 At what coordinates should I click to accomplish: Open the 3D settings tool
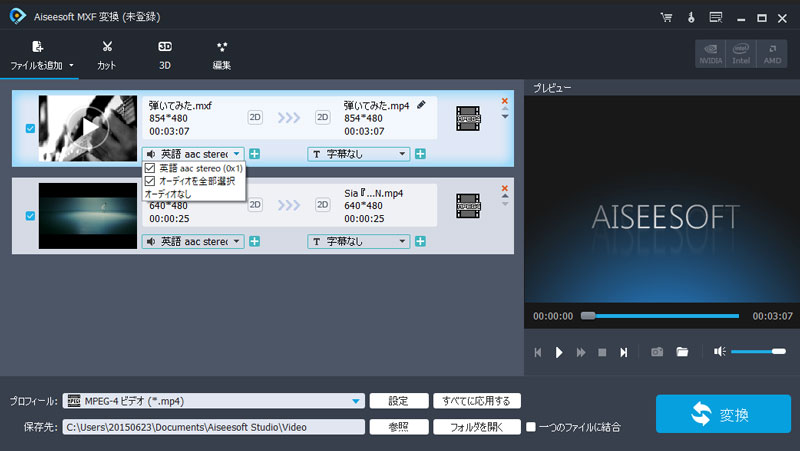(x=164, y=56)
